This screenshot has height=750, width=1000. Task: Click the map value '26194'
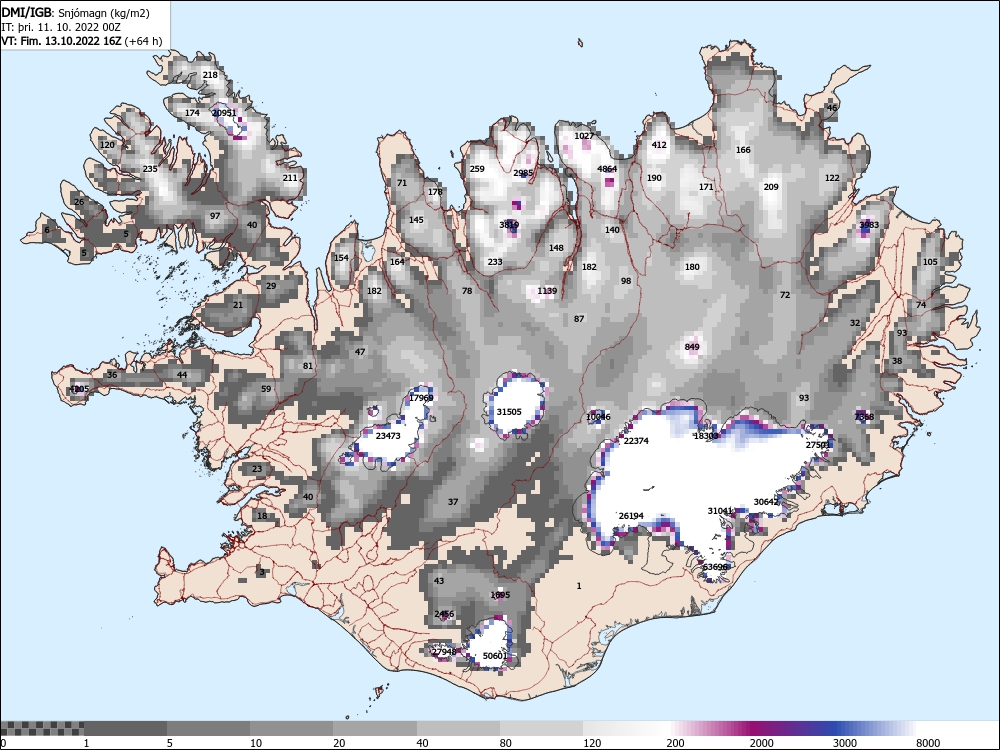tap(631, 515)
